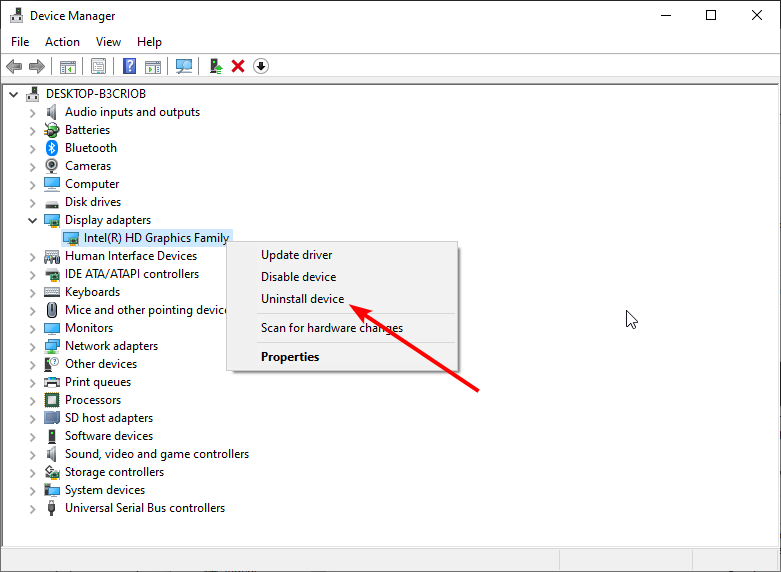
Task: Toggle the action pane toolbar icon
Action: [153, 66]
